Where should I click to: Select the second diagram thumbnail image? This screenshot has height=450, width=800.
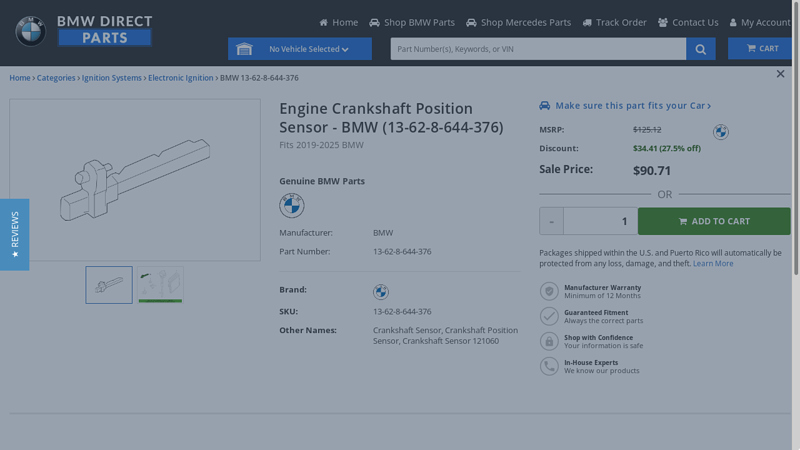[160, 285]
